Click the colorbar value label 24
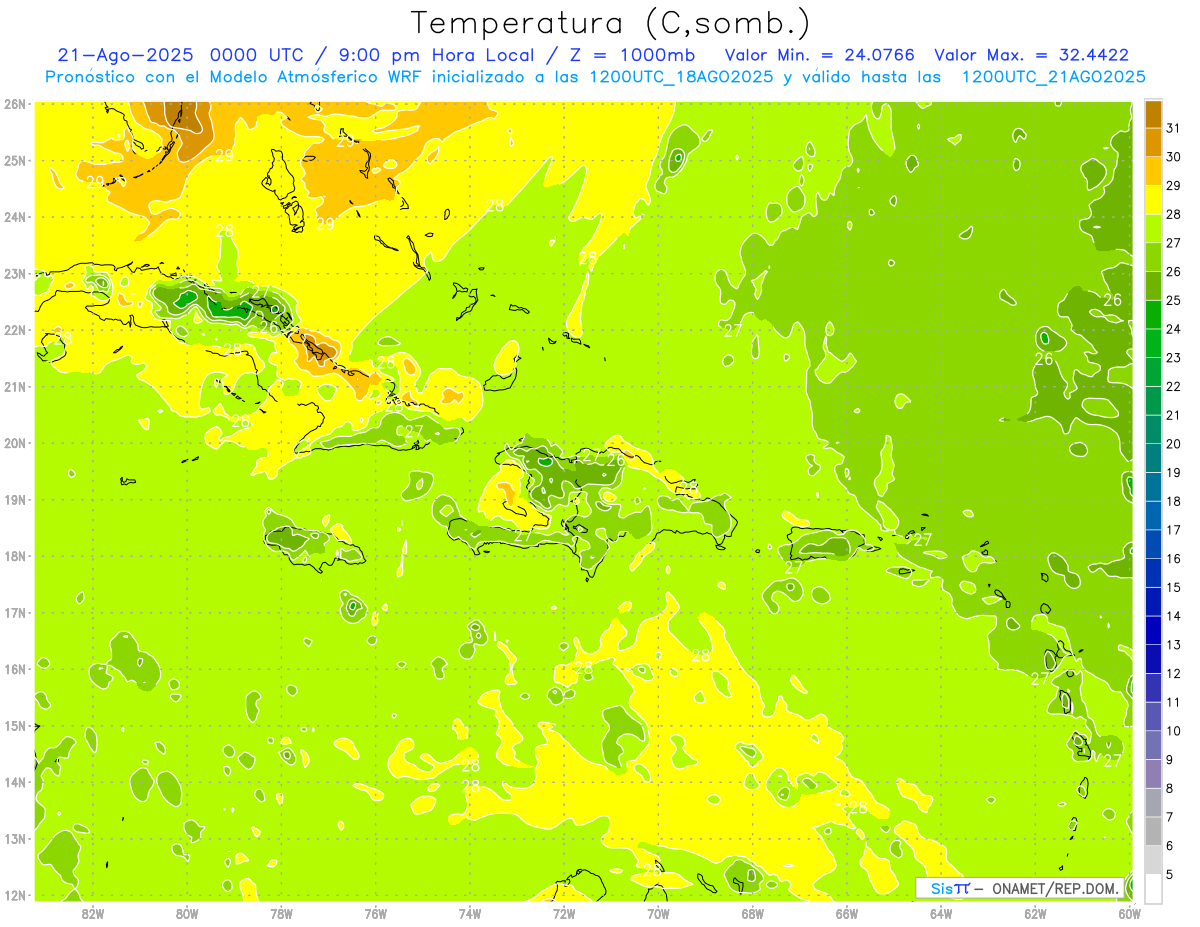 (x=1174, y=329)
